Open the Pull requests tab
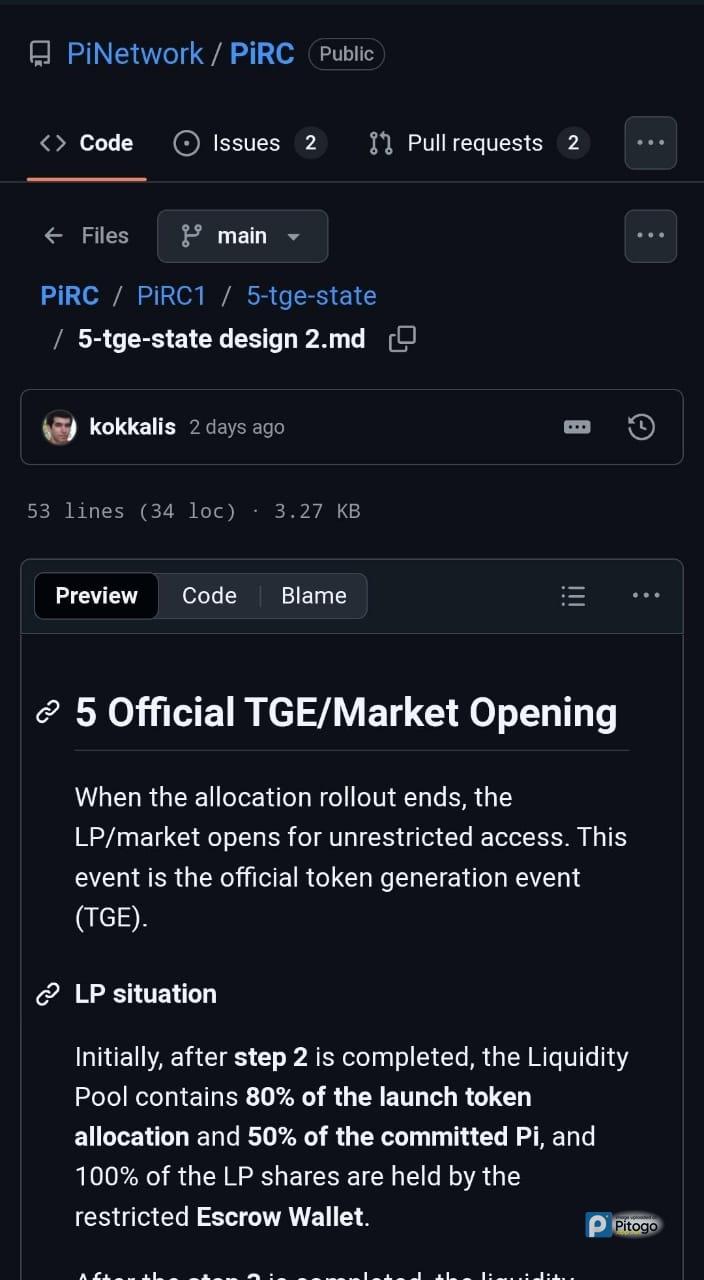 475,143
